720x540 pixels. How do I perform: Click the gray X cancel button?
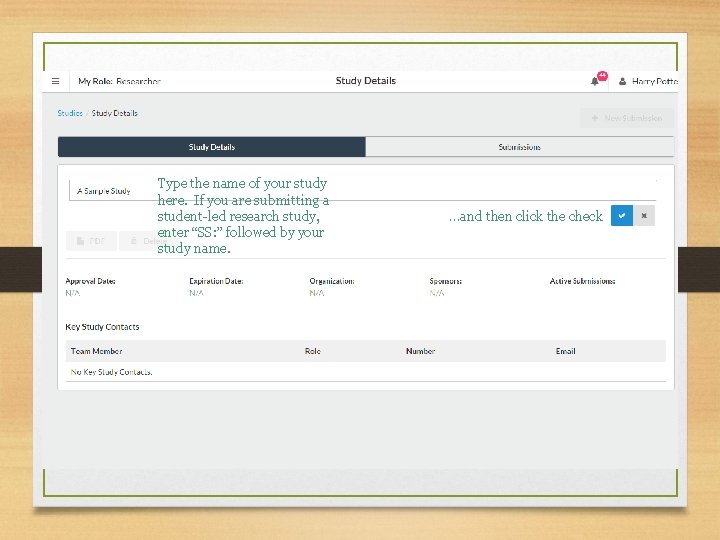[644, 215]
